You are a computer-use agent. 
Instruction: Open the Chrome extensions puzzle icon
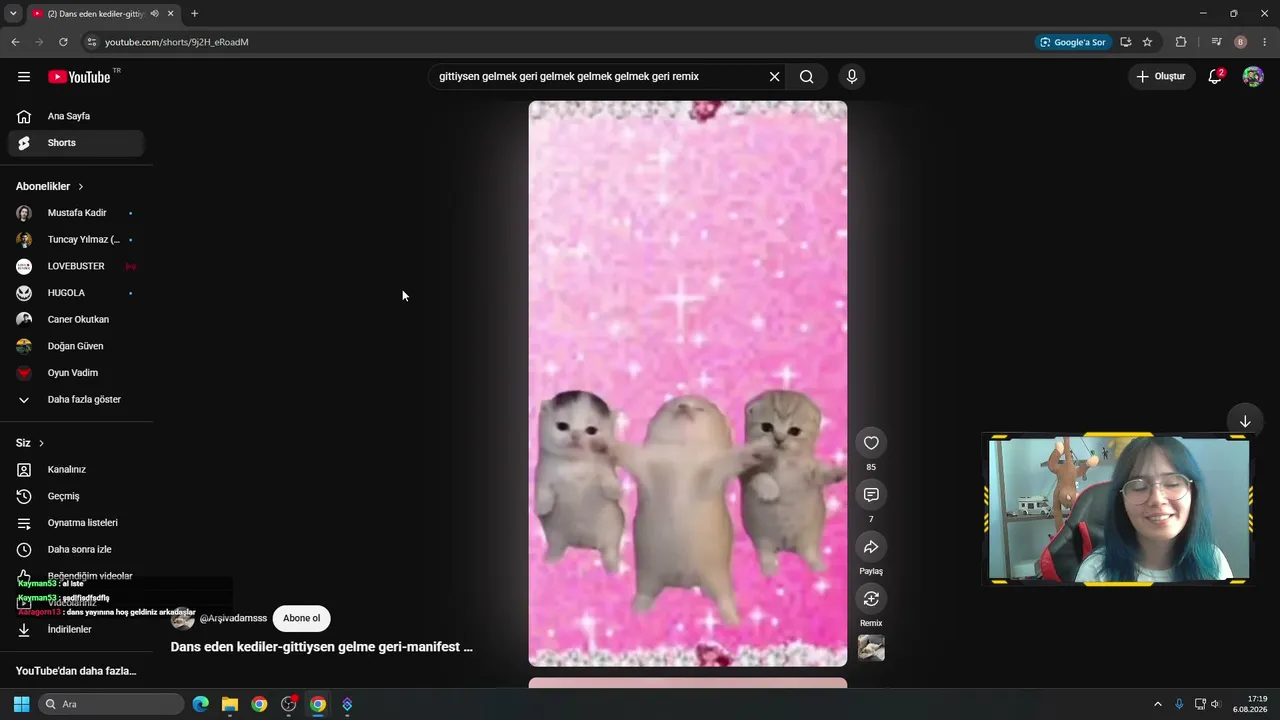(x=1181, y=42)
